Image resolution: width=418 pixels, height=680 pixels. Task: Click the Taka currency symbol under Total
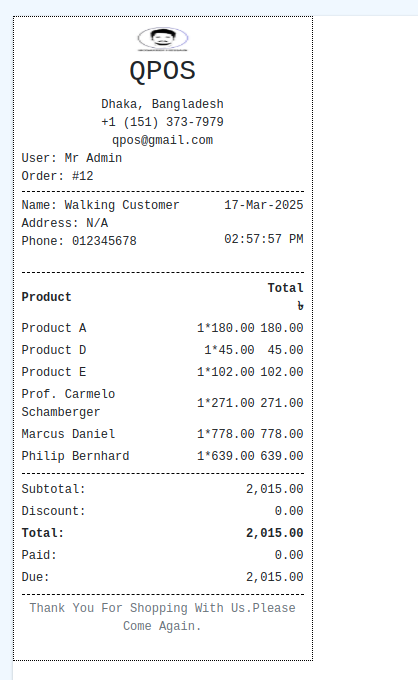point(300,306)
